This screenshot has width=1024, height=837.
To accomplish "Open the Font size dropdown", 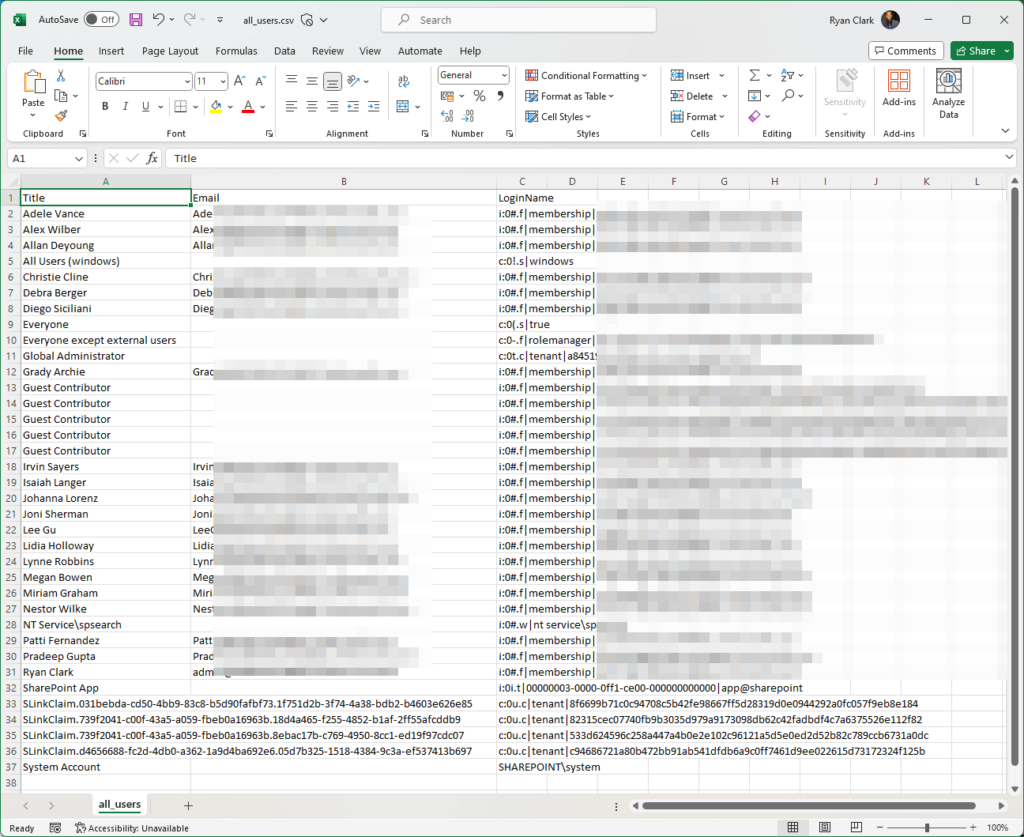I will coord(223,82).
